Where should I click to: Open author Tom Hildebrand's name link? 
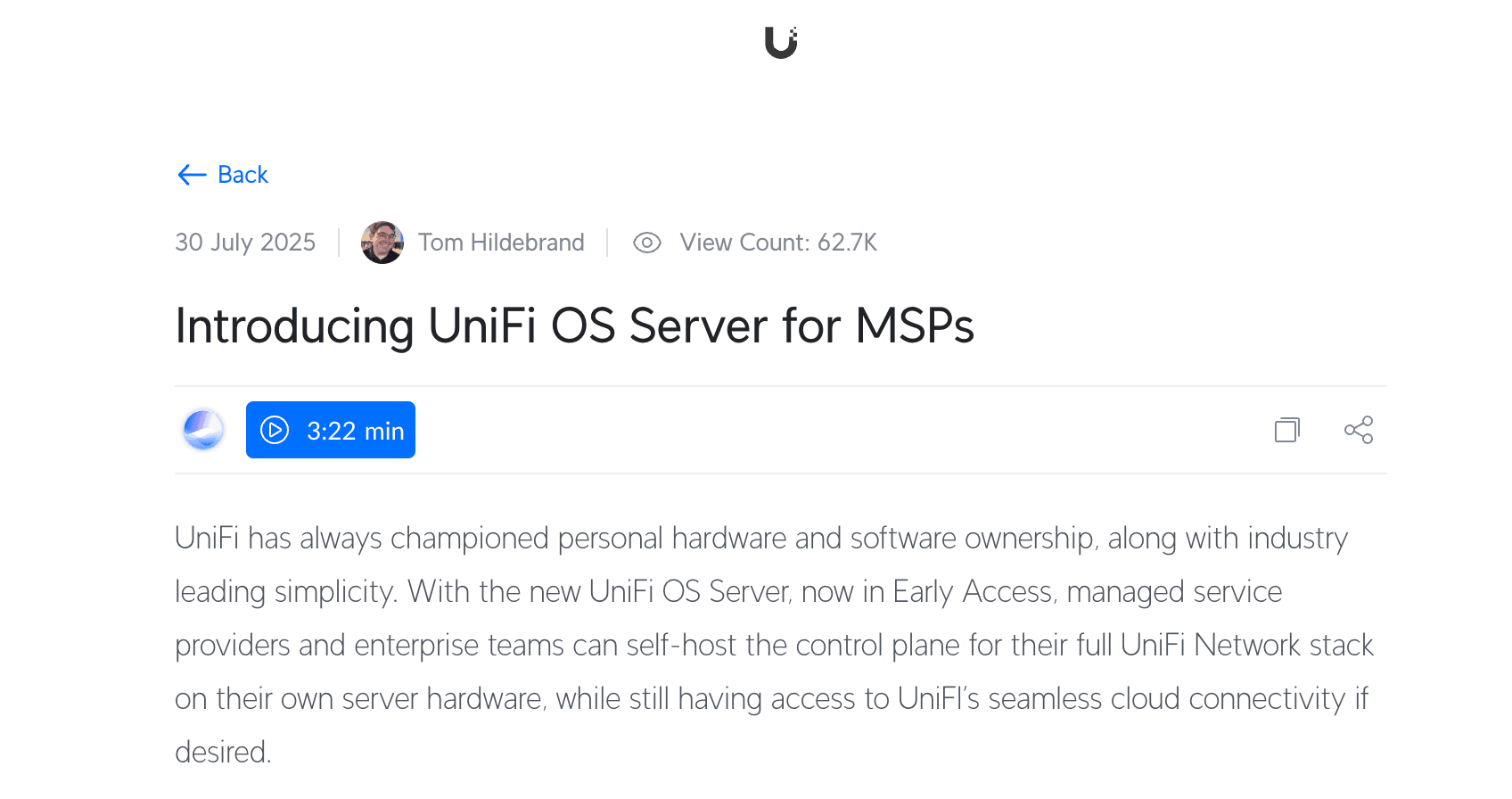pyautogui.click(x=501, y=243)
